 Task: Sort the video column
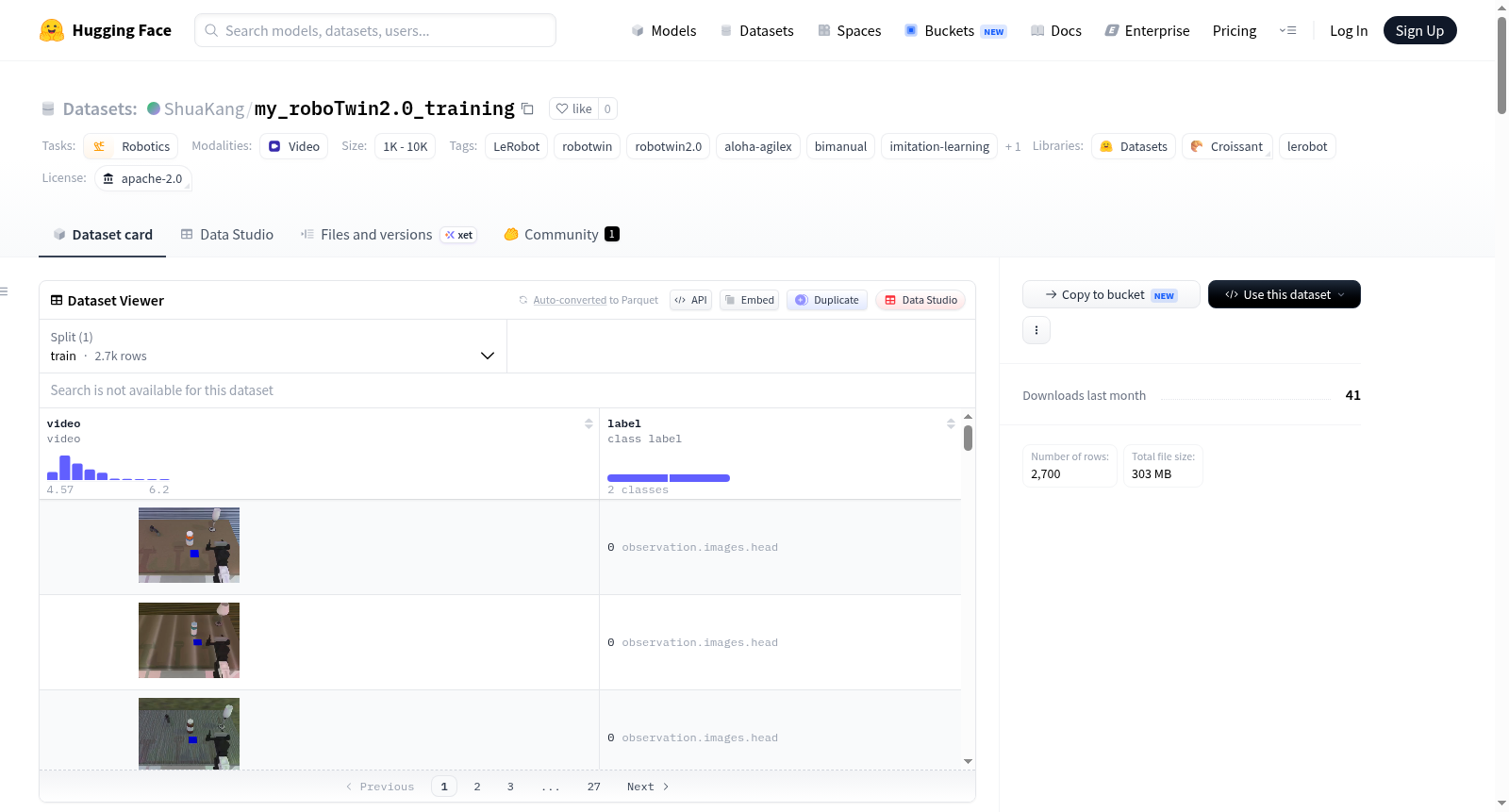(x=589, y=423)
